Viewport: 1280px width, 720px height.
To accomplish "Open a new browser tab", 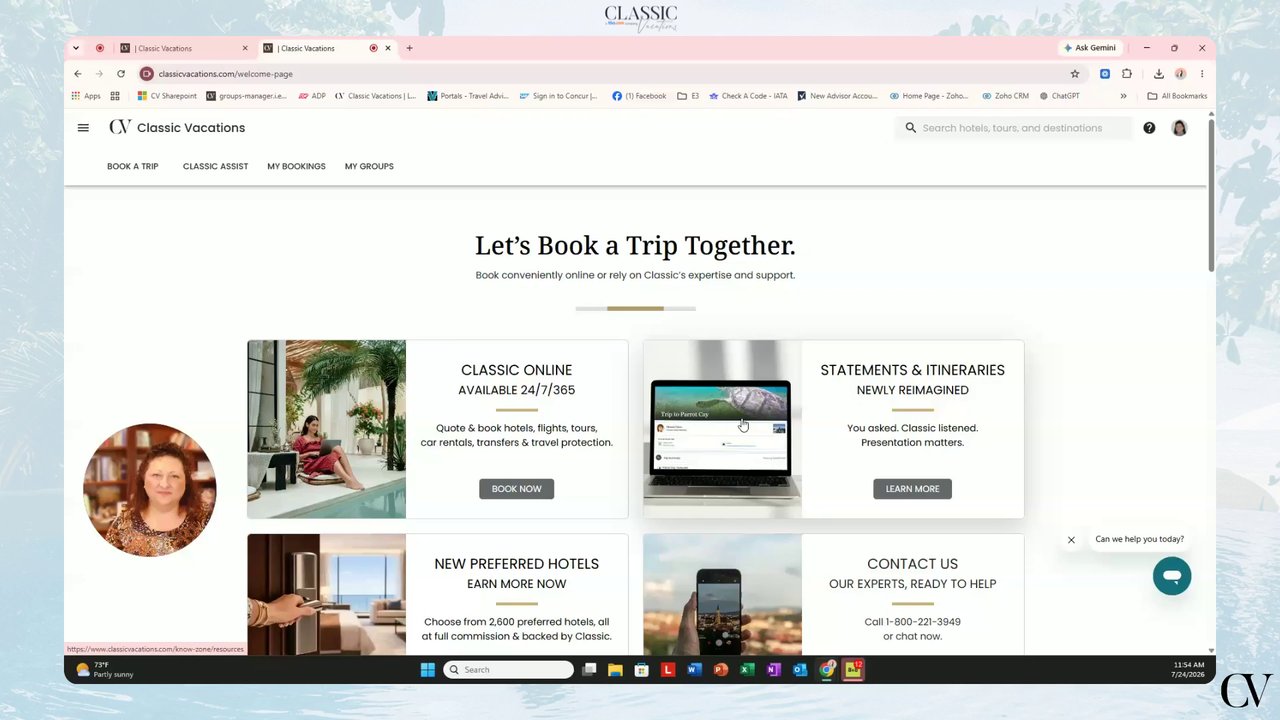I will (x=409, y=48).
